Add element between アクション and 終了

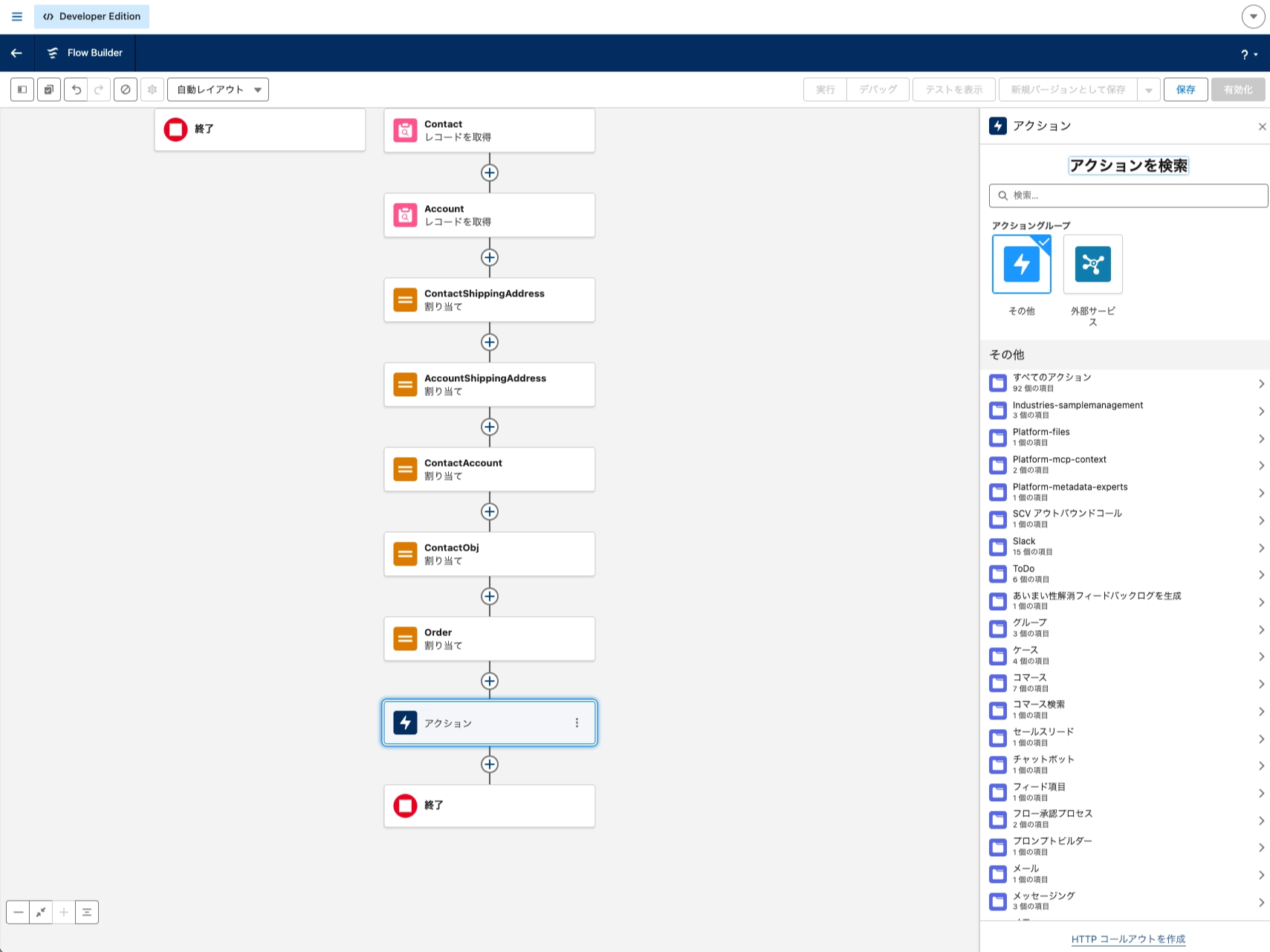pyautogui.click(x=490, y=765)
